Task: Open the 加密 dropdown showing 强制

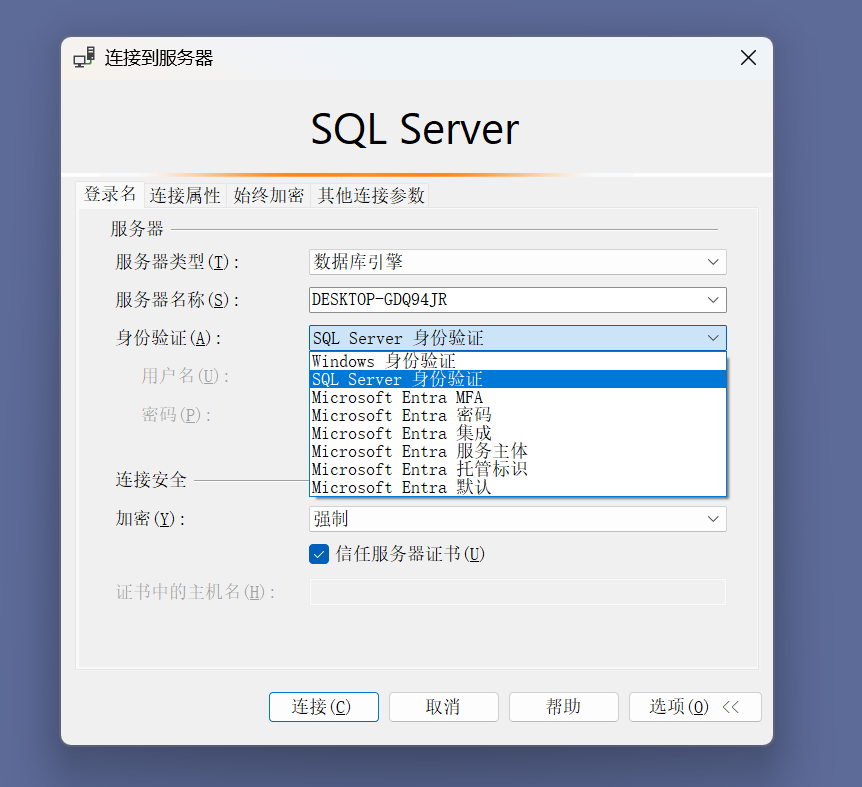Action: (x=518, y=518)
